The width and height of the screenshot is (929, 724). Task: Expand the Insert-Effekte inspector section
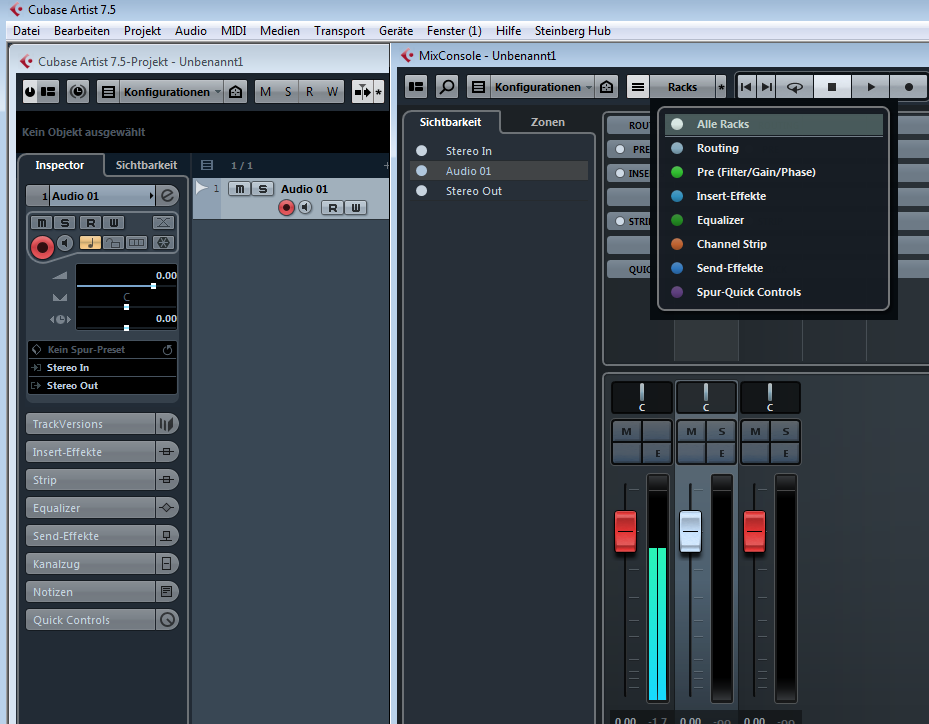[102, 452]
